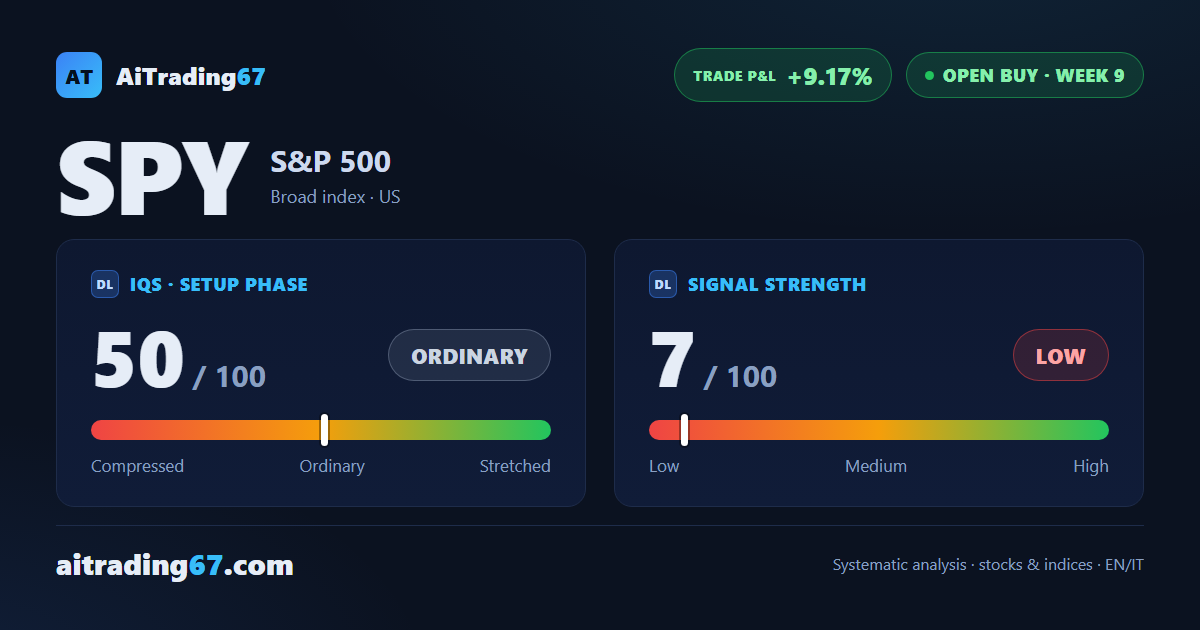The width and height of the screenshot is (1200, 630).
Task: Click the High label under signal bar
Action: (x=1091, y=466)
